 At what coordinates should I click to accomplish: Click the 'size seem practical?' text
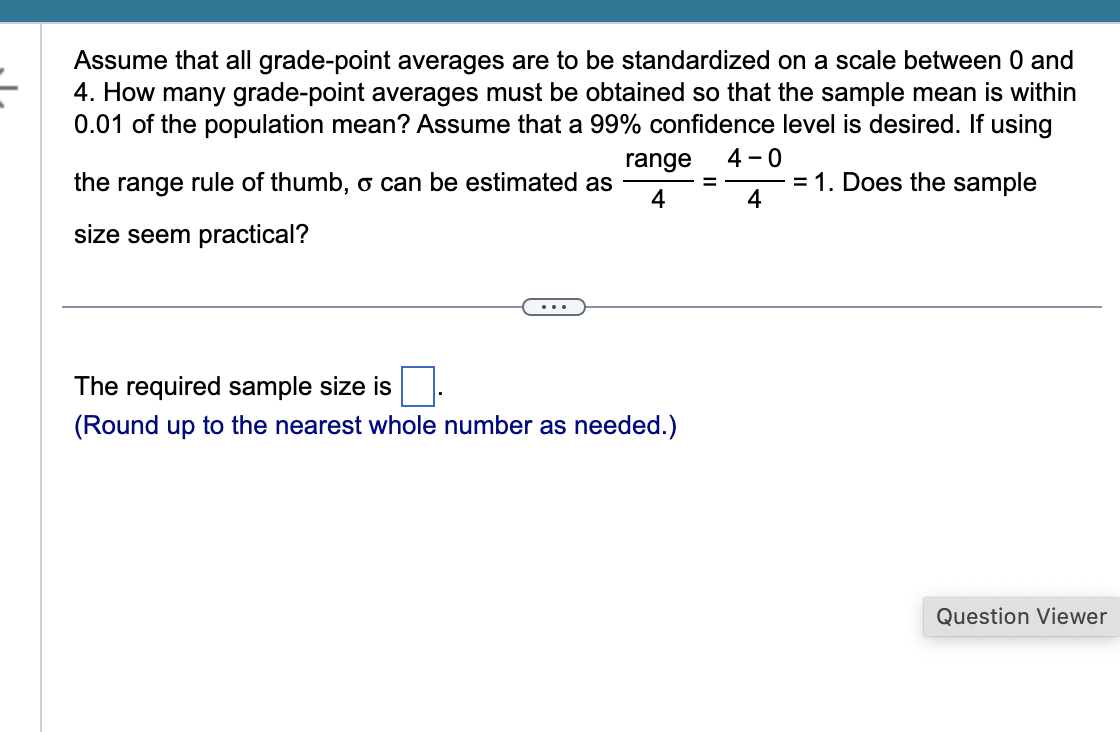click(x=191, y=234)
